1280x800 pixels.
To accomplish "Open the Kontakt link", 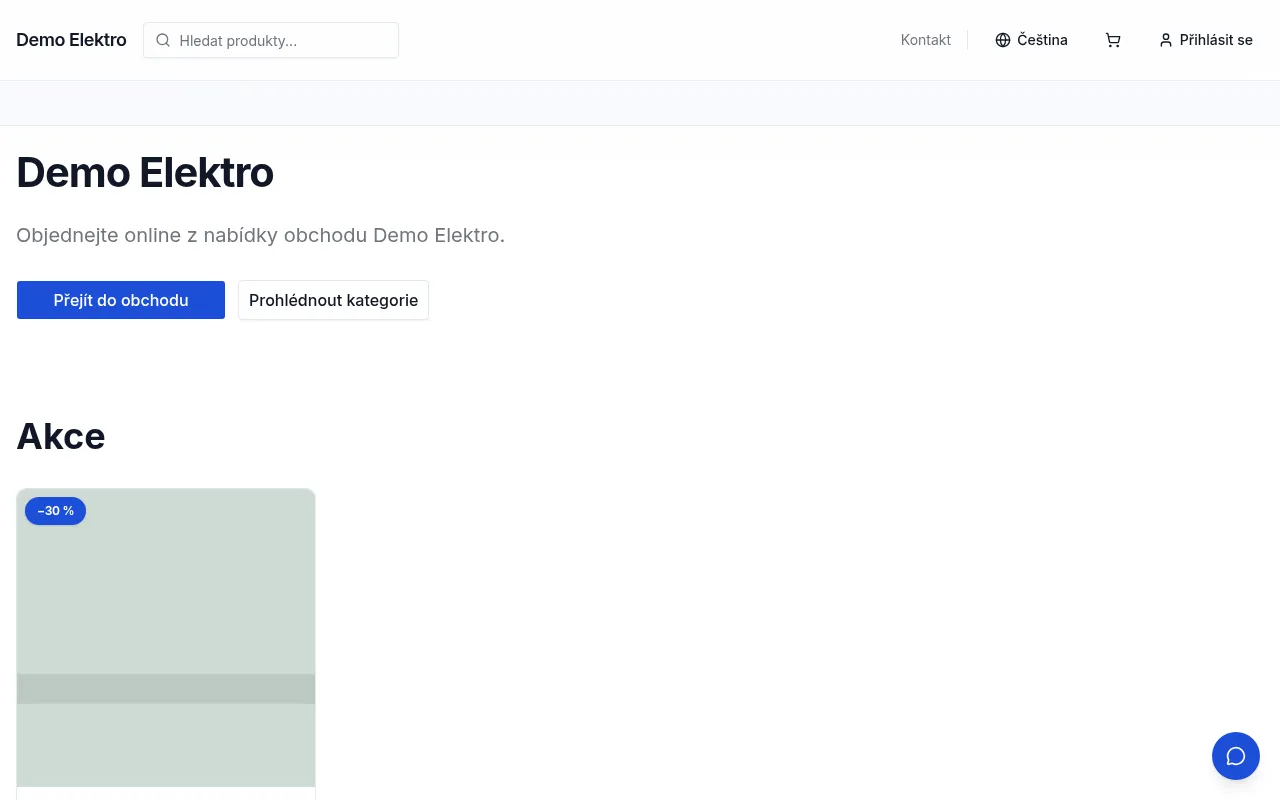I will point(926,40).
